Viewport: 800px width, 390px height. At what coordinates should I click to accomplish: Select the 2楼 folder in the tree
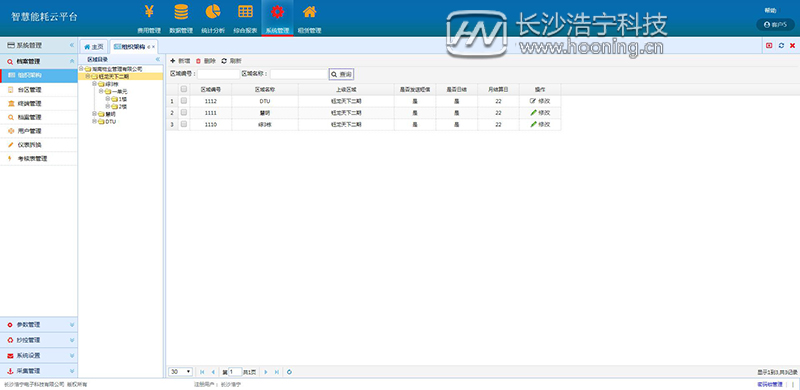(119, 107)
